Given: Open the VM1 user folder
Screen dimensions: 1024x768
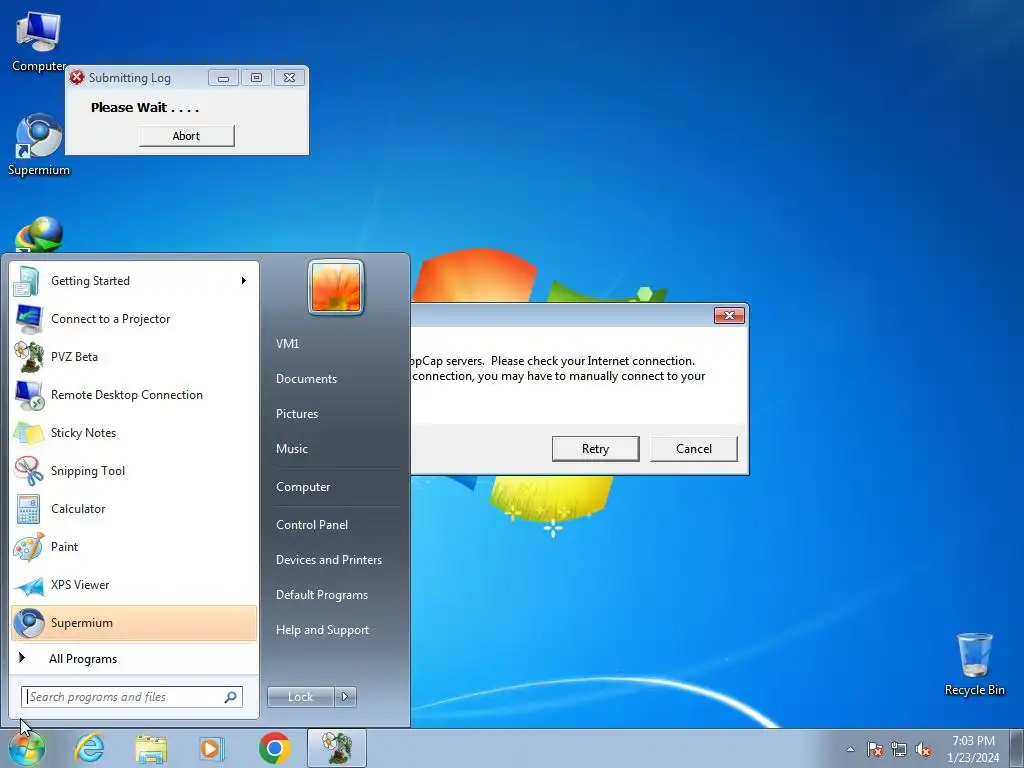Looking at the screenshot, I should (x=287, y=344).
